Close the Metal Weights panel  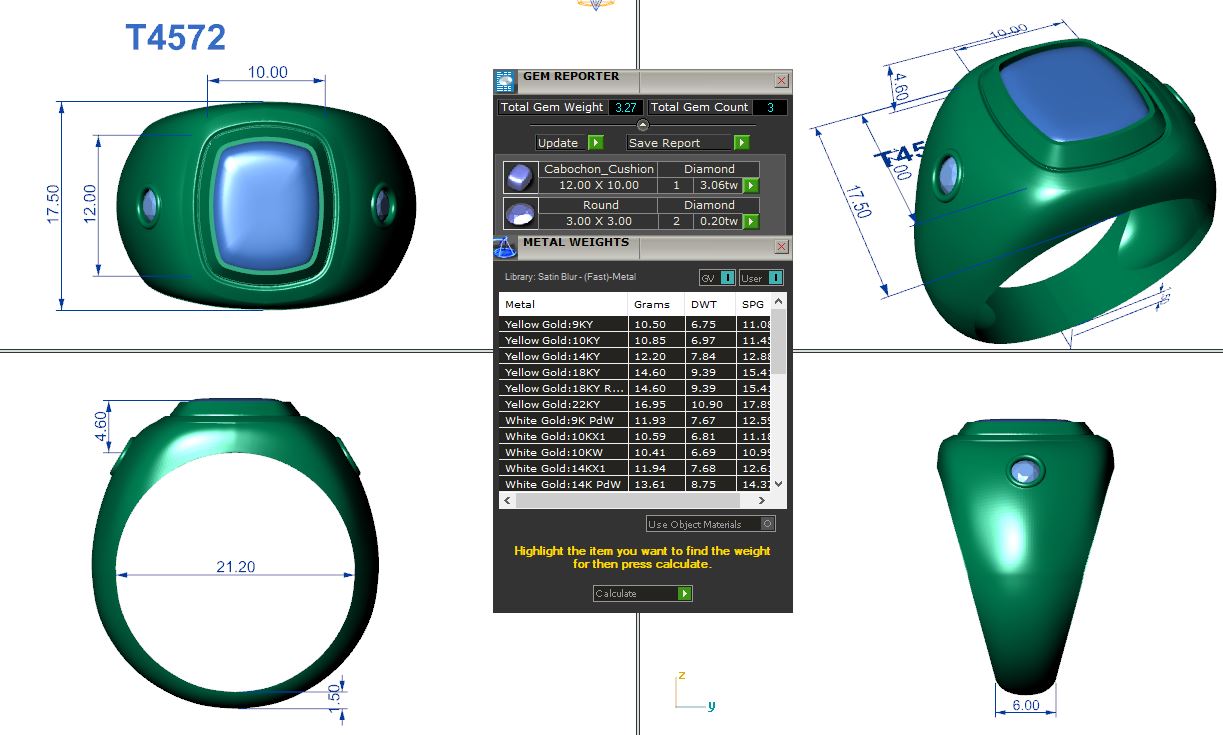pos(782,246)
